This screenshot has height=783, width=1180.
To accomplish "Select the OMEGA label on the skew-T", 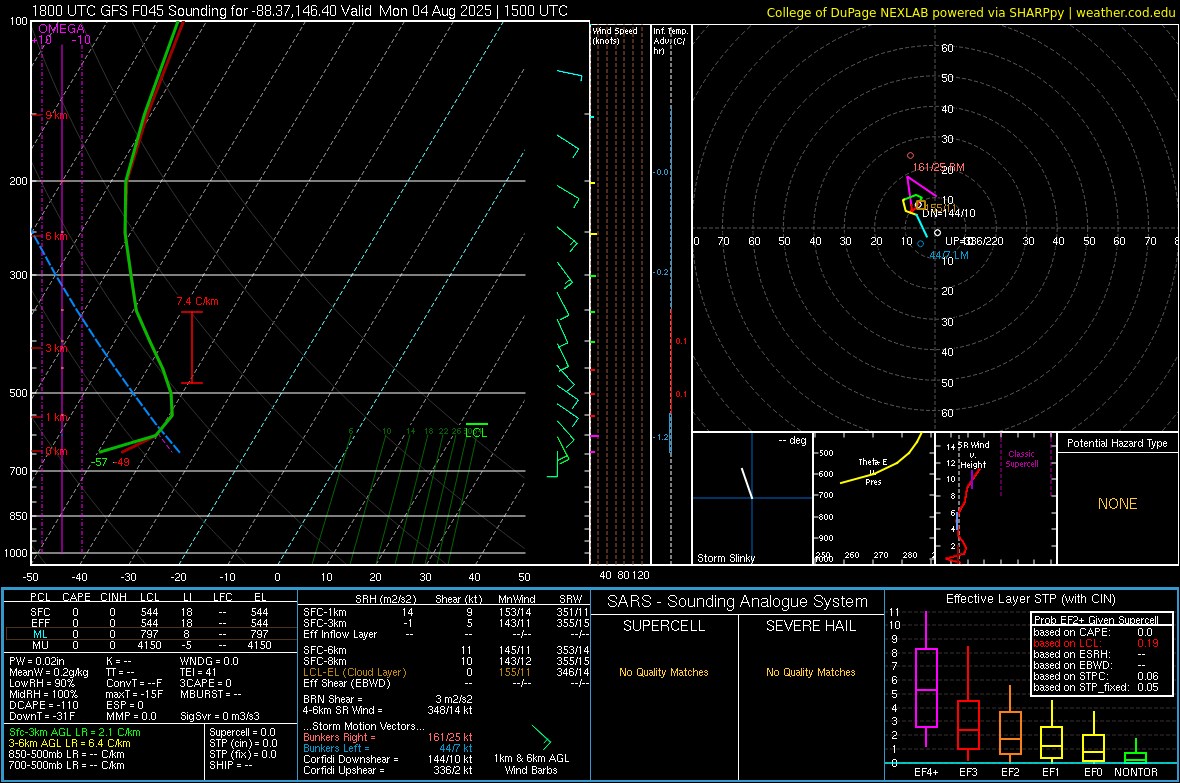I will (62, 29).
